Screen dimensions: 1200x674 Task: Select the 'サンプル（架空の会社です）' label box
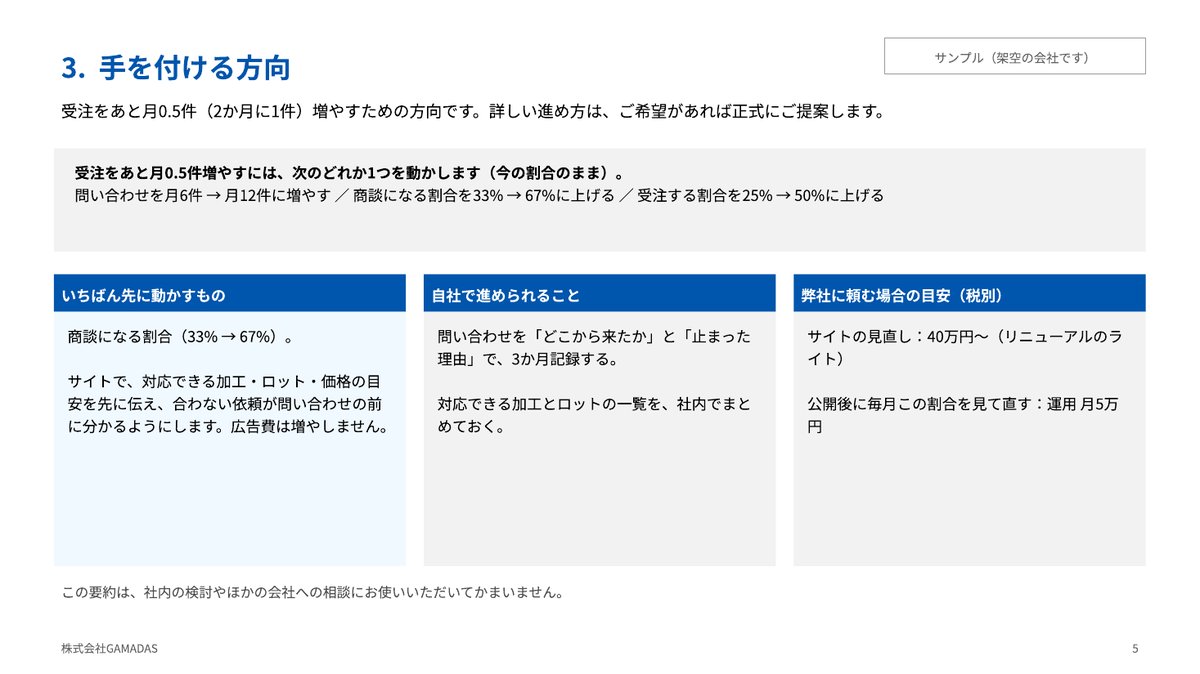1015,57
